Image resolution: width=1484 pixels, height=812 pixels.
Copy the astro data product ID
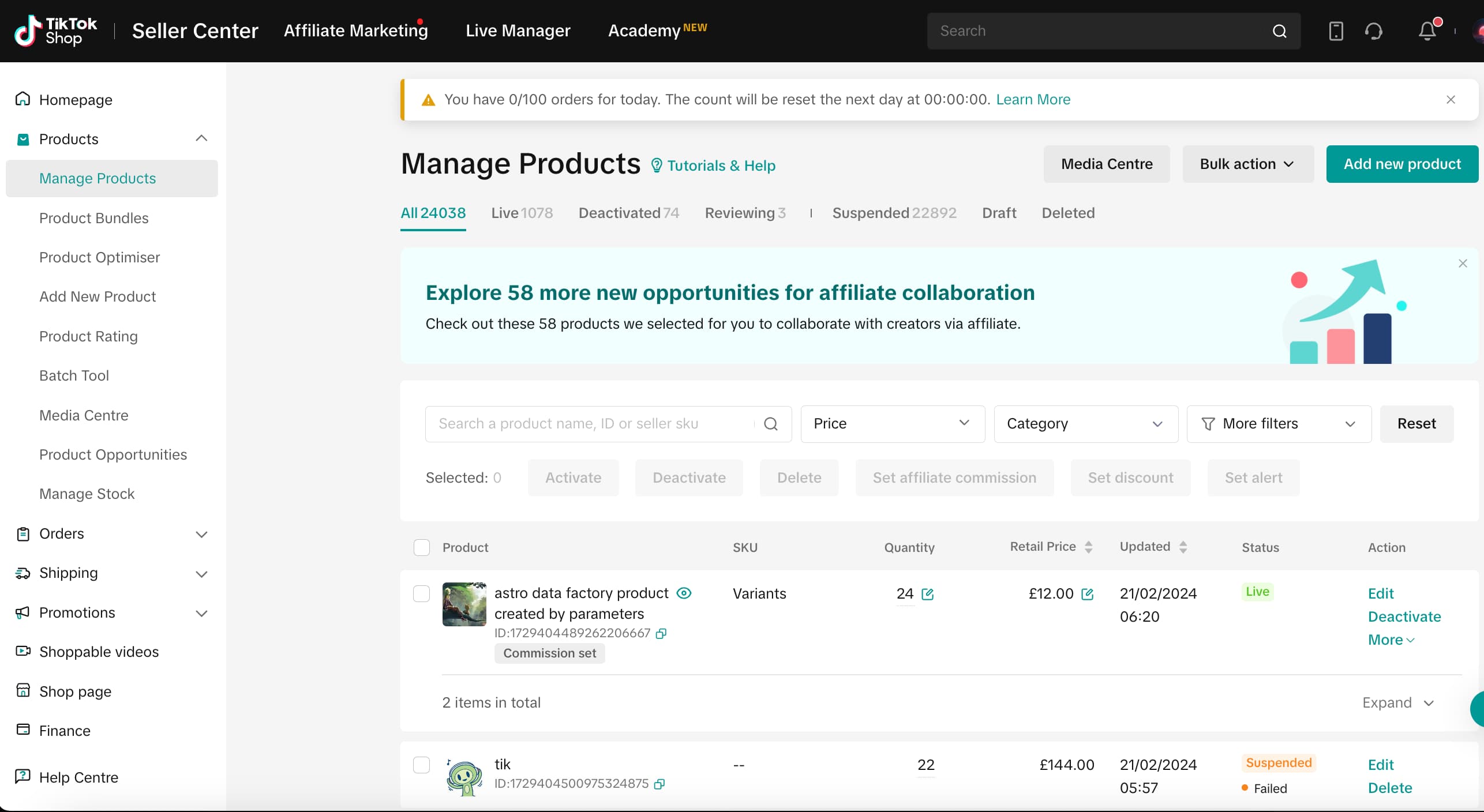click(661, 634)
